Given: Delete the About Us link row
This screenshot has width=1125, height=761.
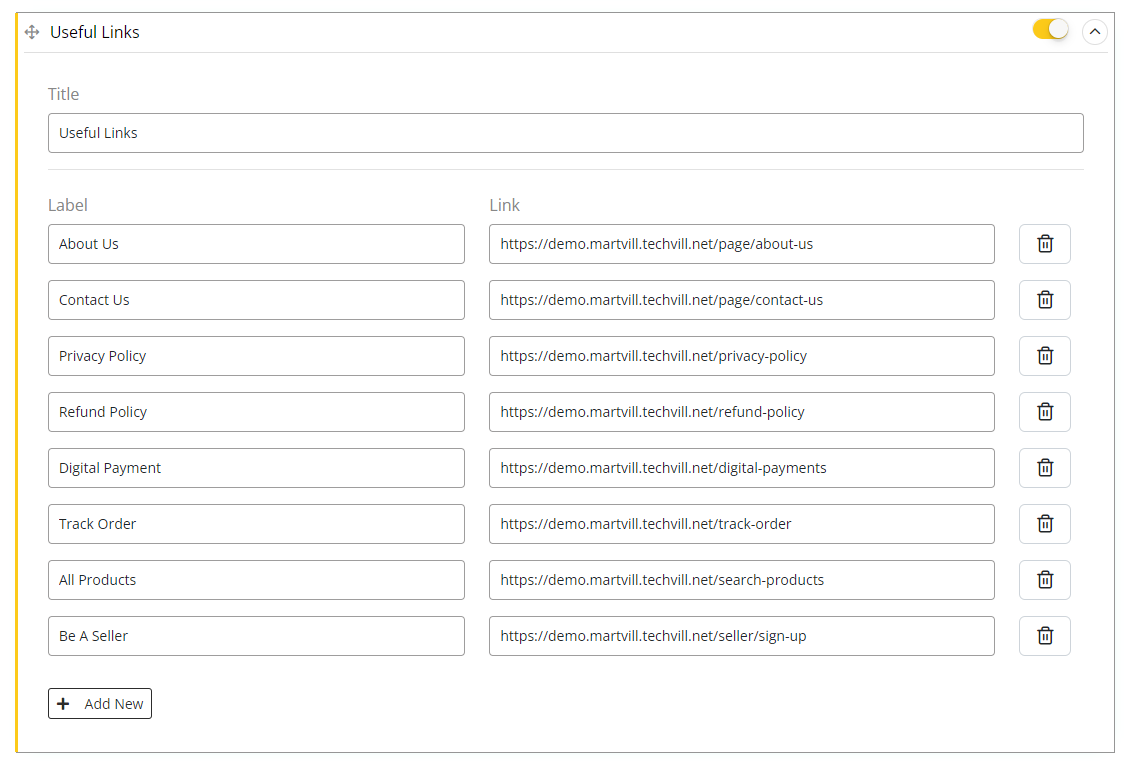Looking at the screenshot, I should pyautogui.click(x=1044, y=244).
